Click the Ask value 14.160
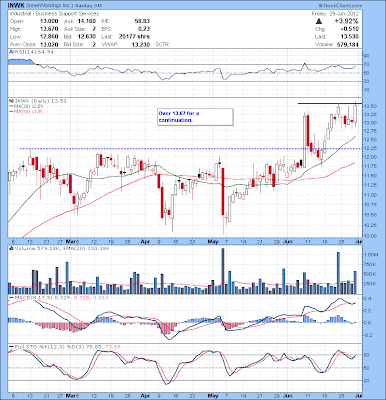Image resolution: width=386 pixels, height=400 pixels. click(x=87, y=21)
